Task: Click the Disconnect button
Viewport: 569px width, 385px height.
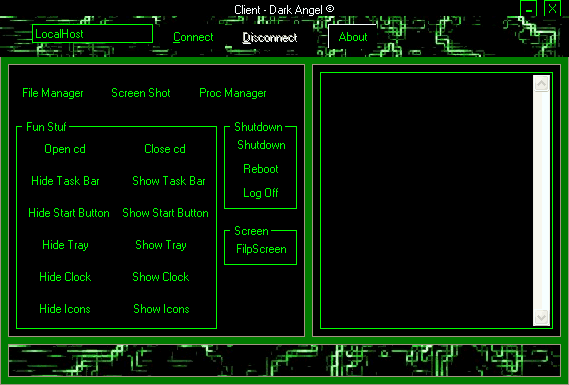Action: pyautogui.click(x=270, y=37)
